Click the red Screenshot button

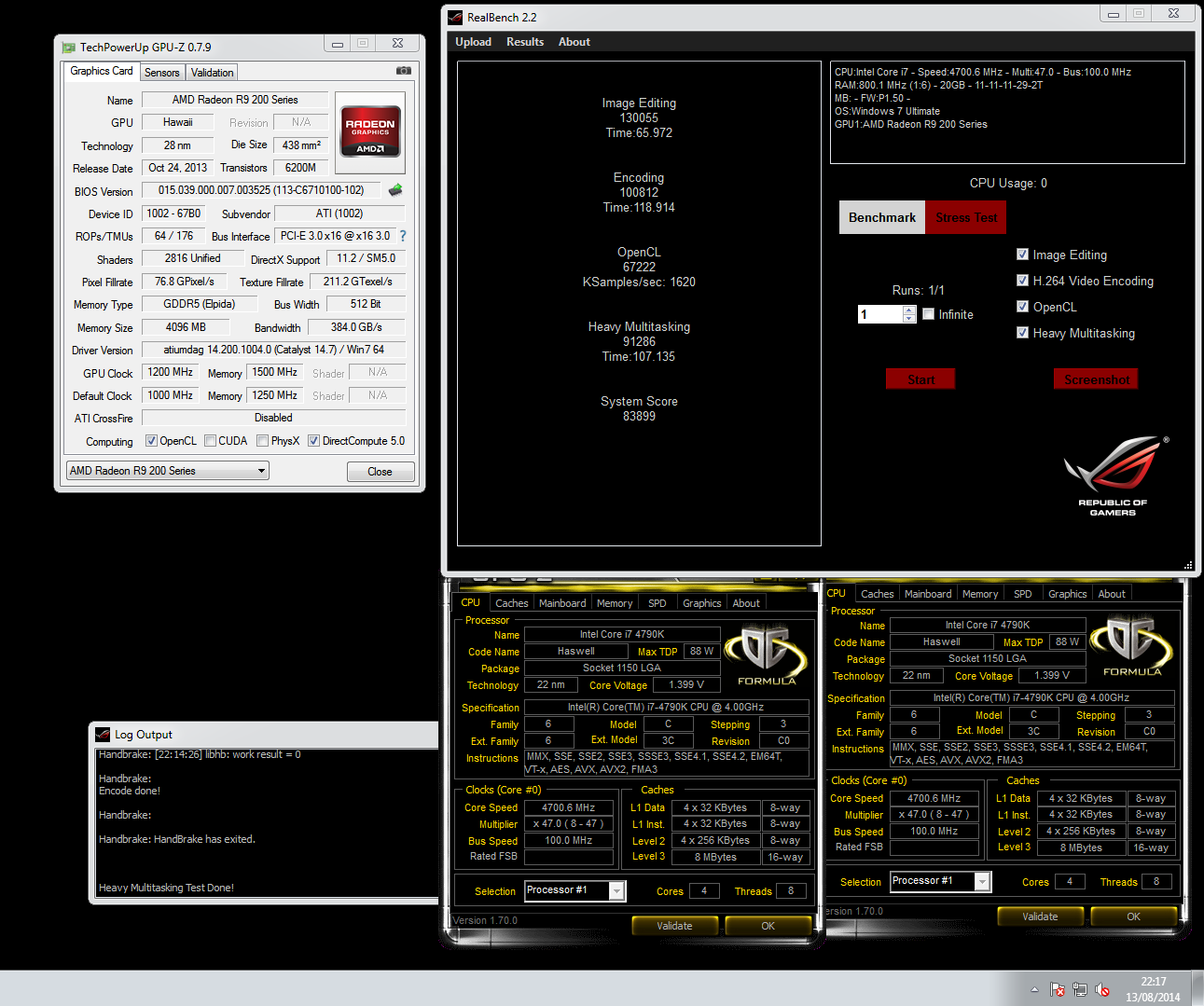[x=1096, y=379]
